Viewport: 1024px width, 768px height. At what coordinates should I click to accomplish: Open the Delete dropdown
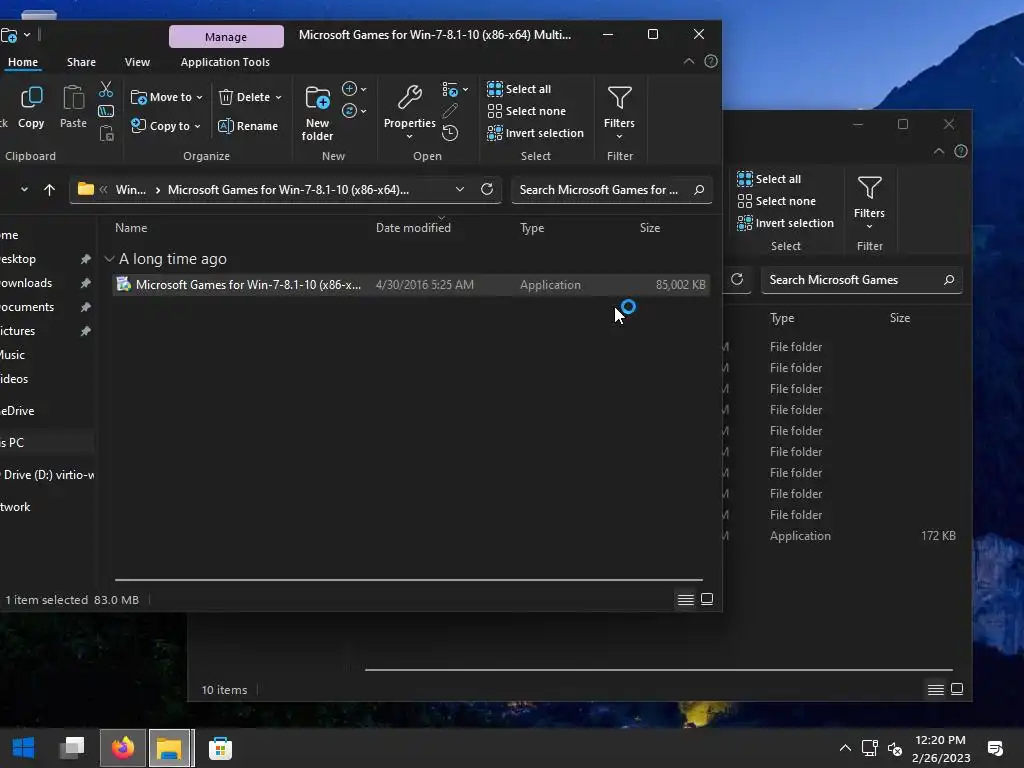[250, 97]
